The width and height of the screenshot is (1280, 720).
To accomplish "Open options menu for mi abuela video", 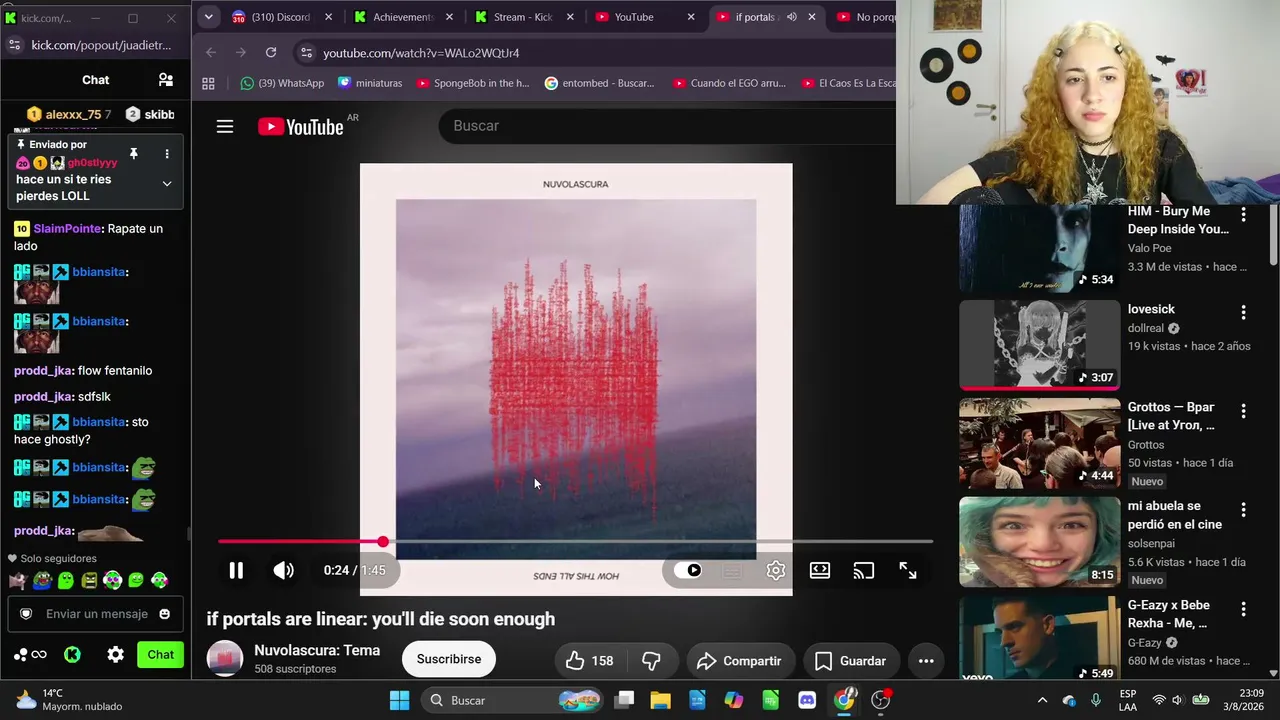I will tap(1243, 509).
